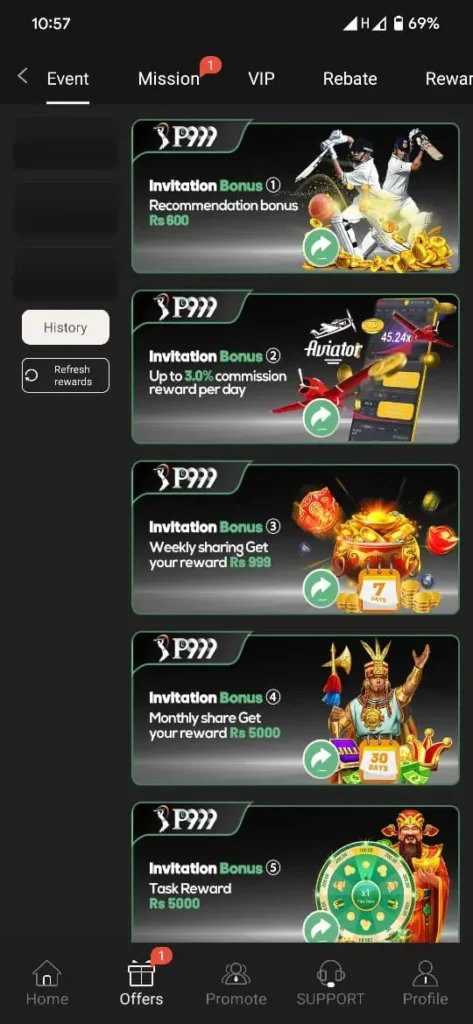Open Invitation Bonus 3 weekly sharing banner

coord(295,537)
